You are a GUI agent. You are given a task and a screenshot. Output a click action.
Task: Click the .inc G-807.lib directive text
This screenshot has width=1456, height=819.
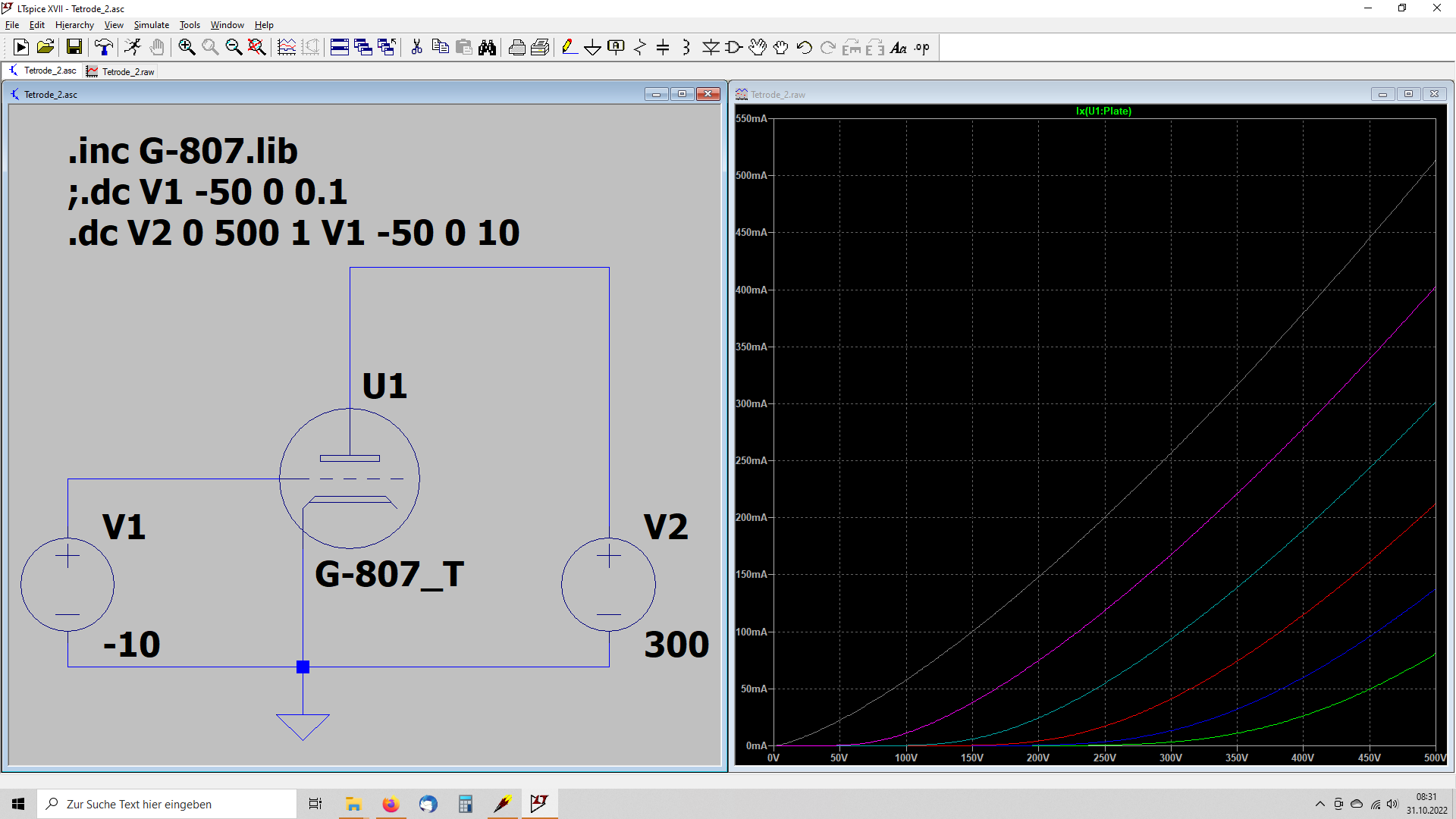[x=183, y=150]
